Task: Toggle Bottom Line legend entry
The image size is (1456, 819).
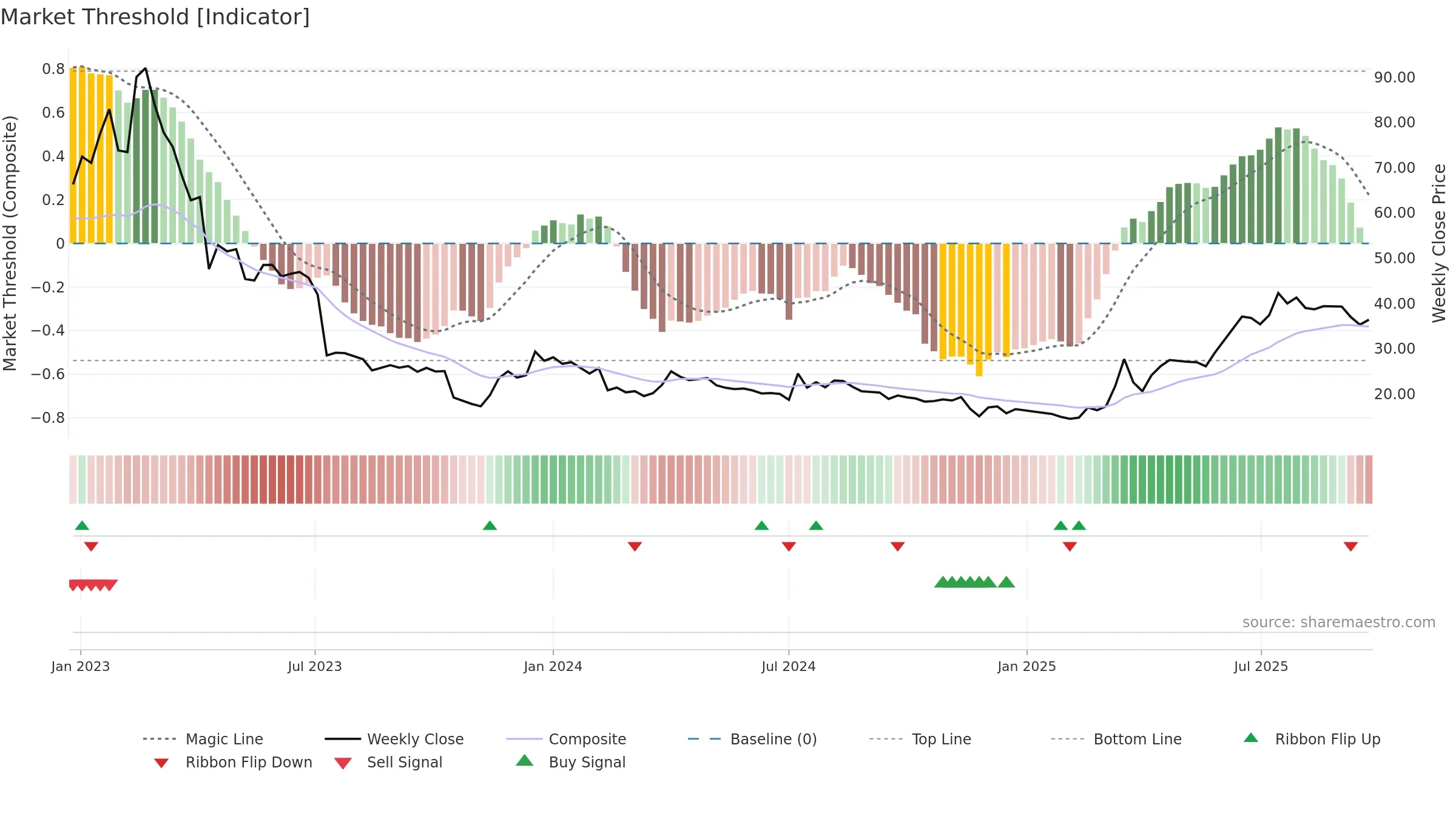Action: pos(1116,739)
